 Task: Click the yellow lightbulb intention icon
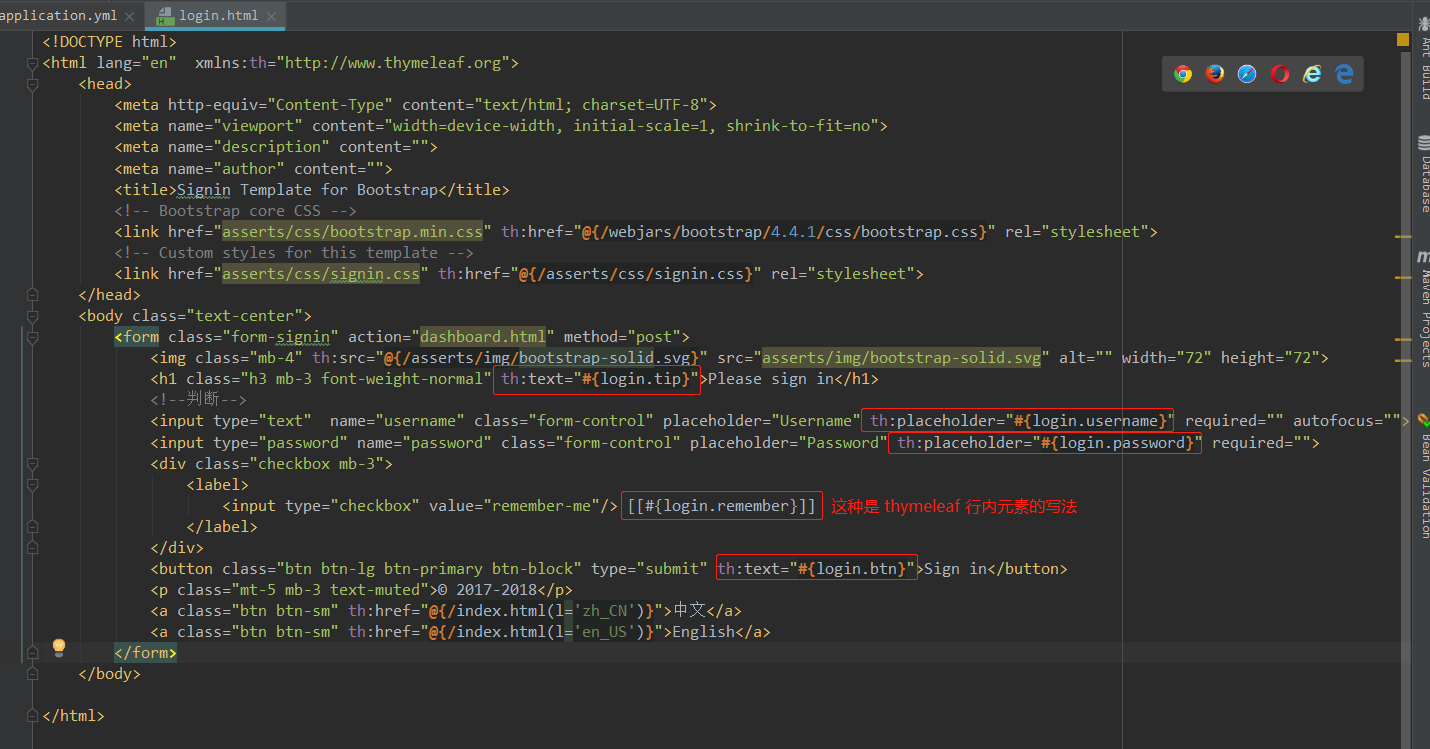[59, 647]
